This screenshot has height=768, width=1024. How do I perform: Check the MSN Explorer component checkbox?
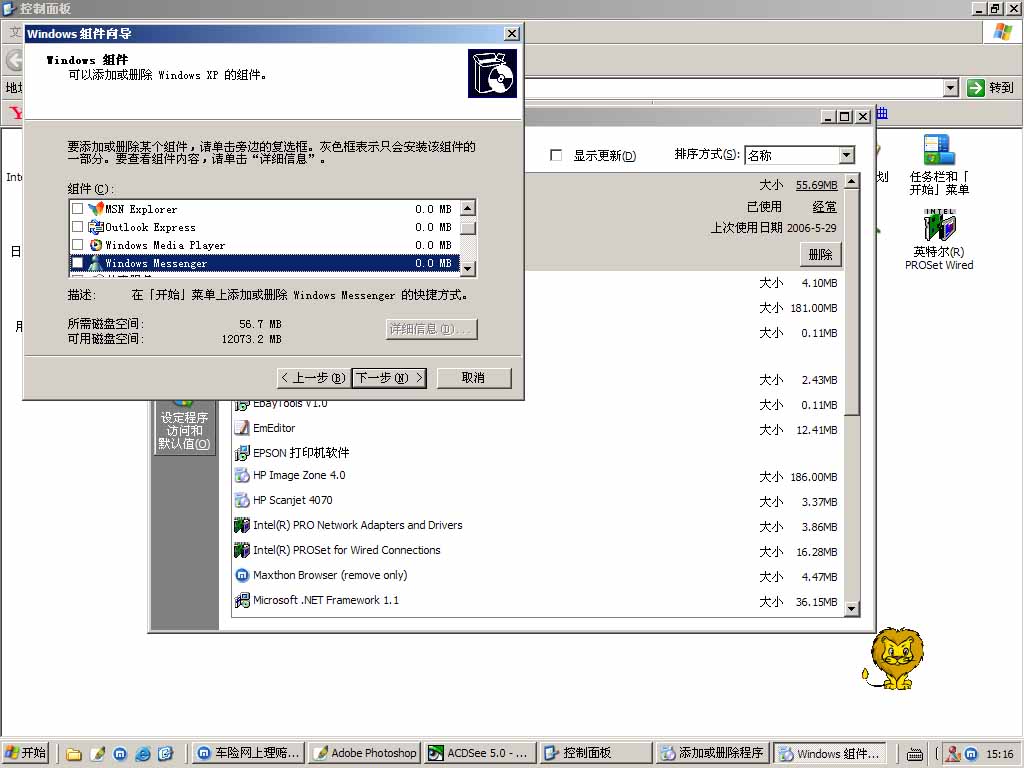tap(77, 209)
